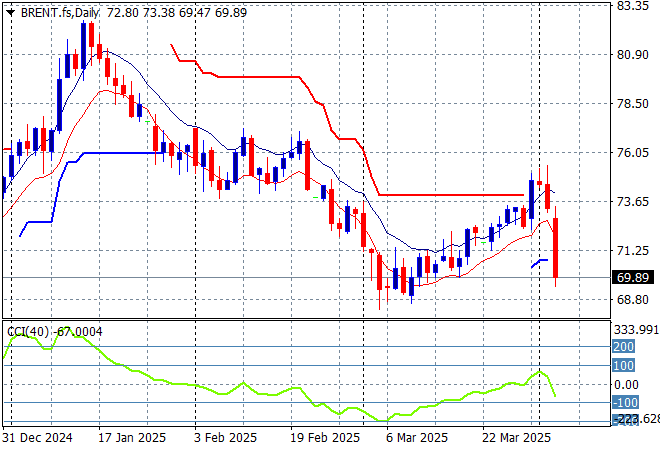Viewport: 660px width, 450px height.
Task: Click the 3 Feb 2025 date label
Action: tap(225, 438)
